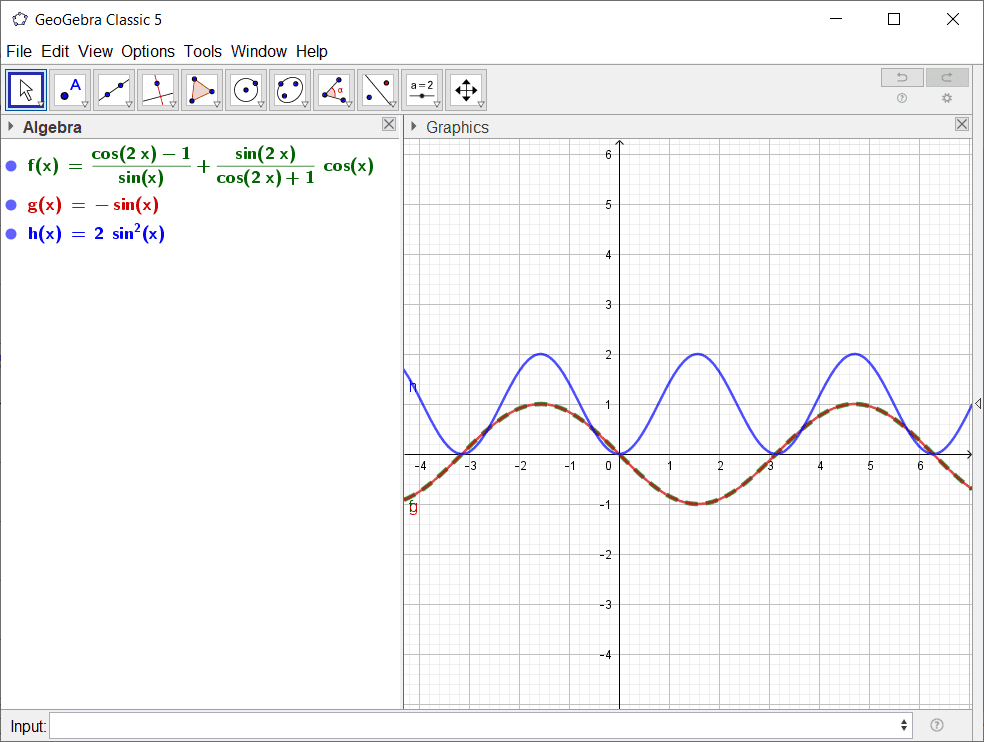Select the Ellipse conic tool
This screenshot has width=984, height=742.
[290, 90]
